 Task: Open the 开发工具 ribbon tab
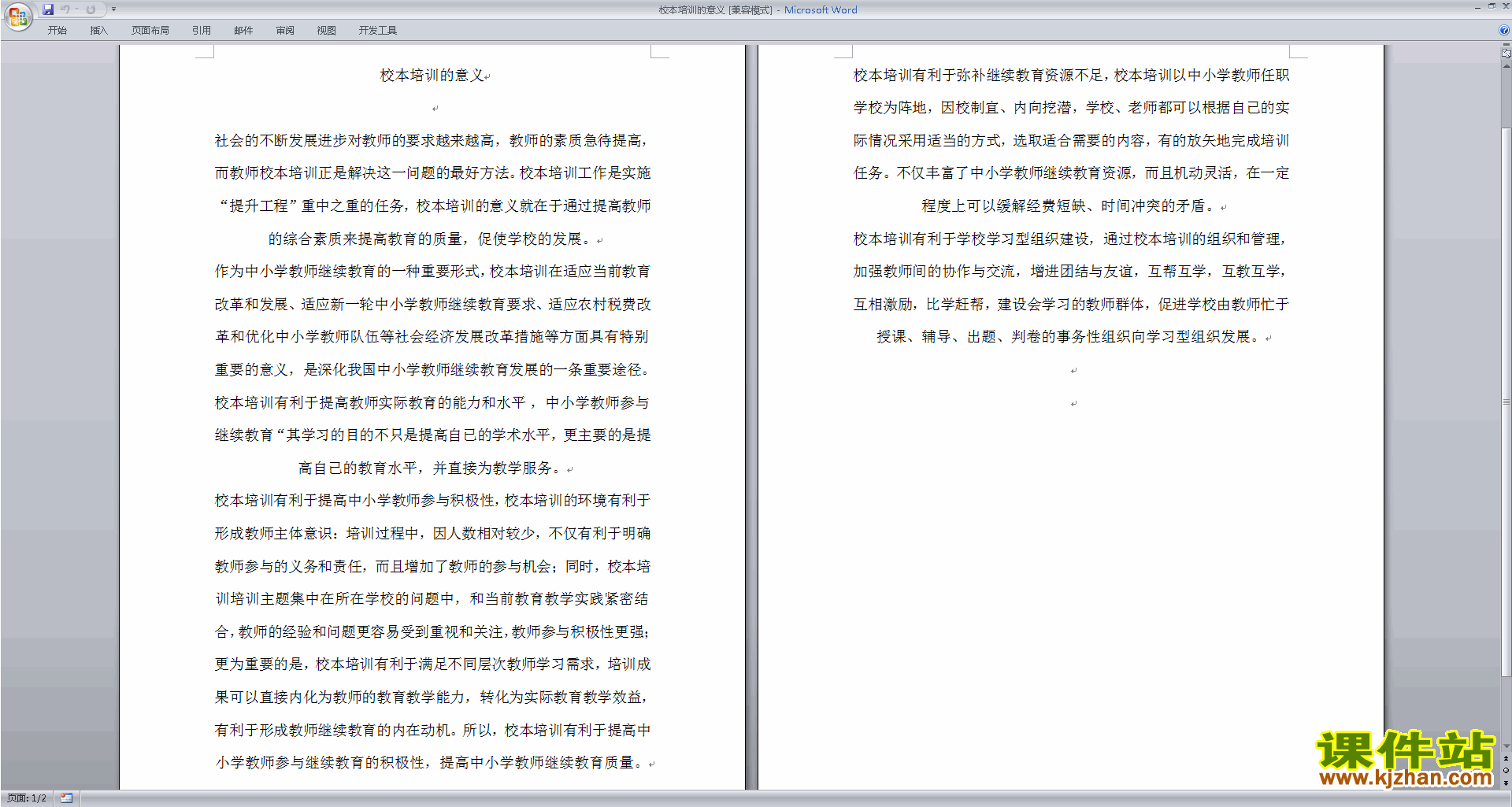tap(378, 30)
